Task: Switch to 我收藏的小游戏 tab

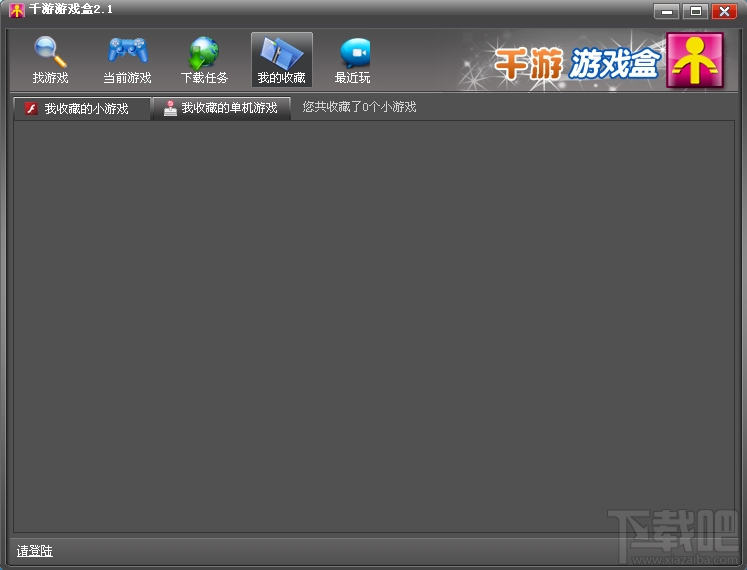Action: tap(82, 109)
